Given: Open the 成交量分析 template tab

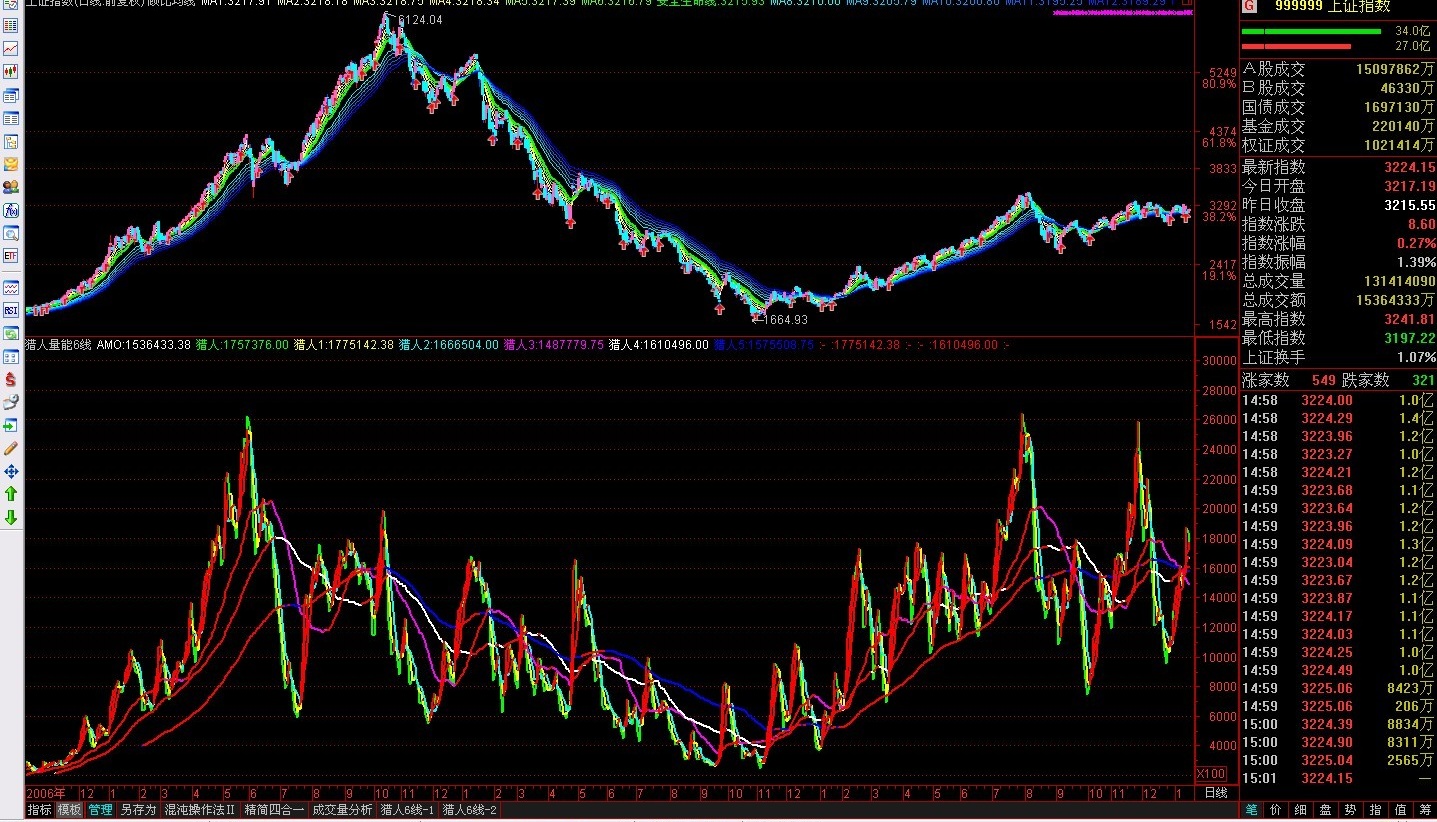Looking at the screenshot, I should pyautogui.click(x=342, y=810).
